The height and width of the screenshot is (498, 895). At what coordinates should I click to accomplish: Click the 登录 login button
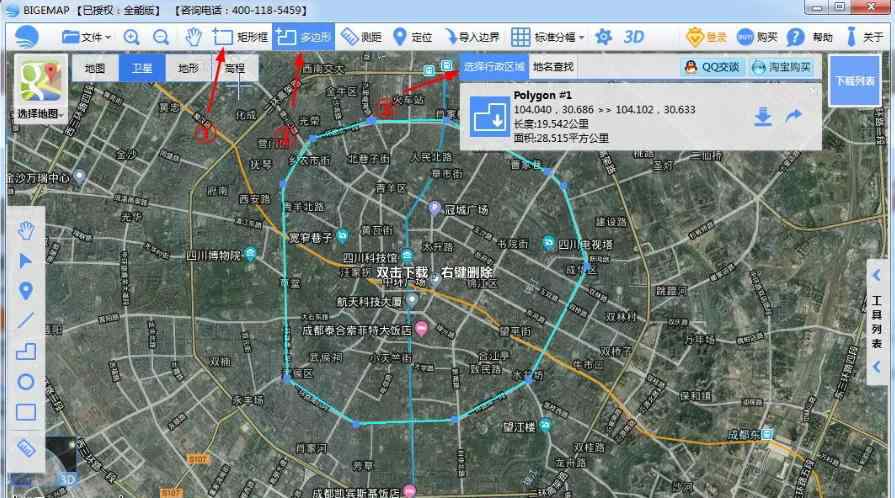pos(706,38)
